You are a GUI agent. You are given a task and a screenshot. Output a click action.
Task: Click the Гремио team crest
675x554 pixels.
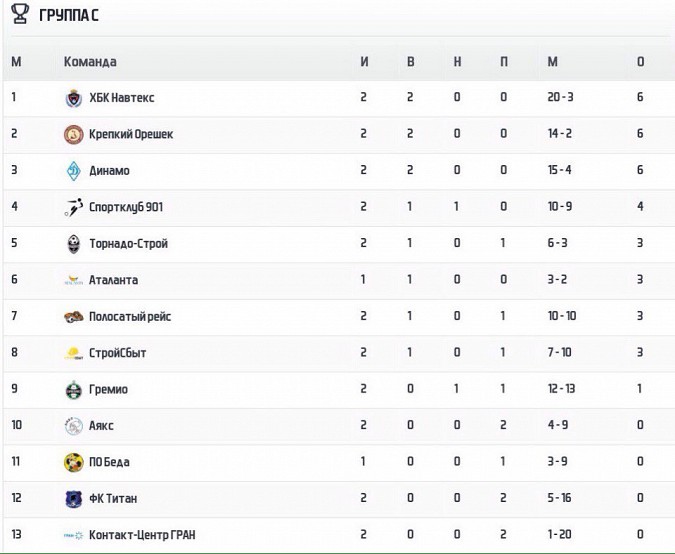pos(74,390)
